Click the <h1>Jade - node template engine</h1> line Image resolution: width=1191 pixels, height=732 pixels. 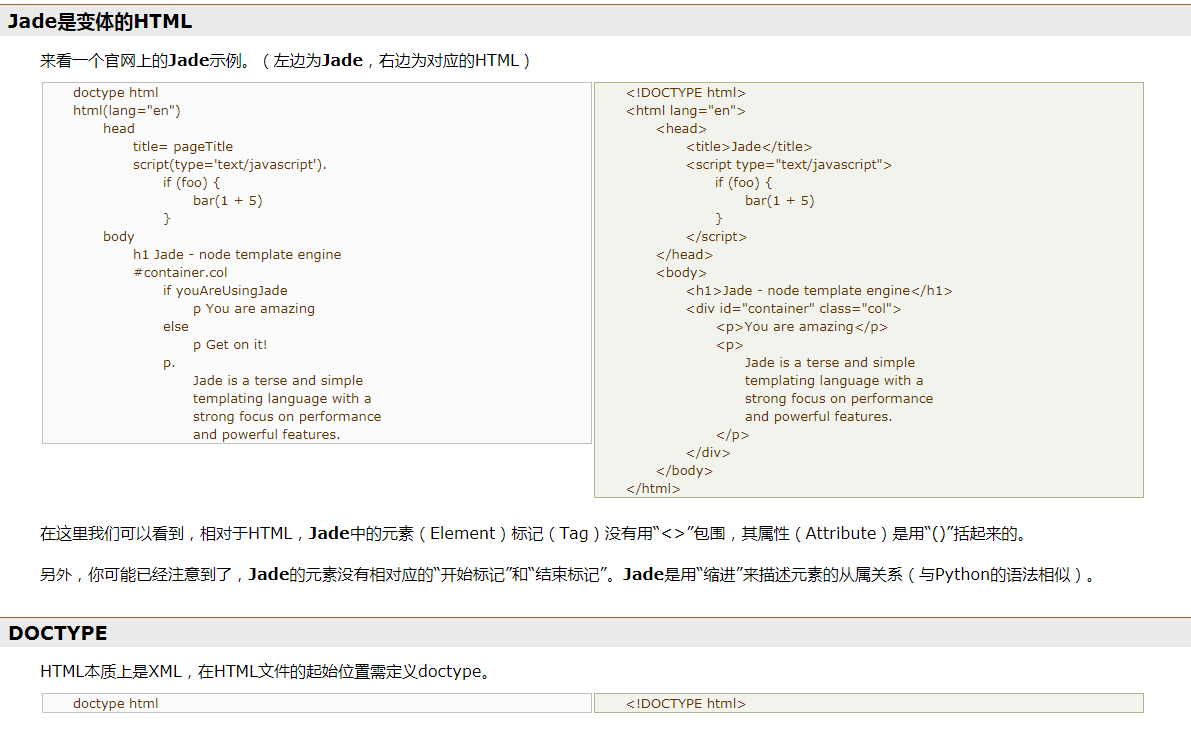pos(819,291)
